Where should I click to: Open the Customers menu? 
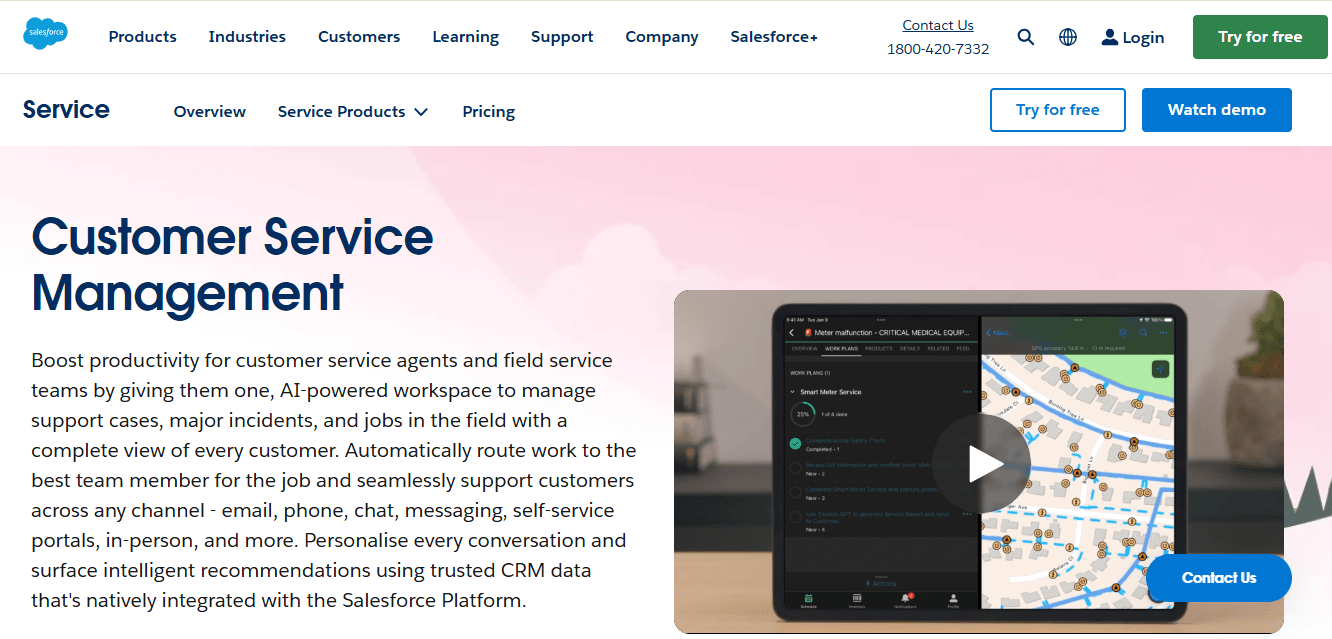coord(359,37)
